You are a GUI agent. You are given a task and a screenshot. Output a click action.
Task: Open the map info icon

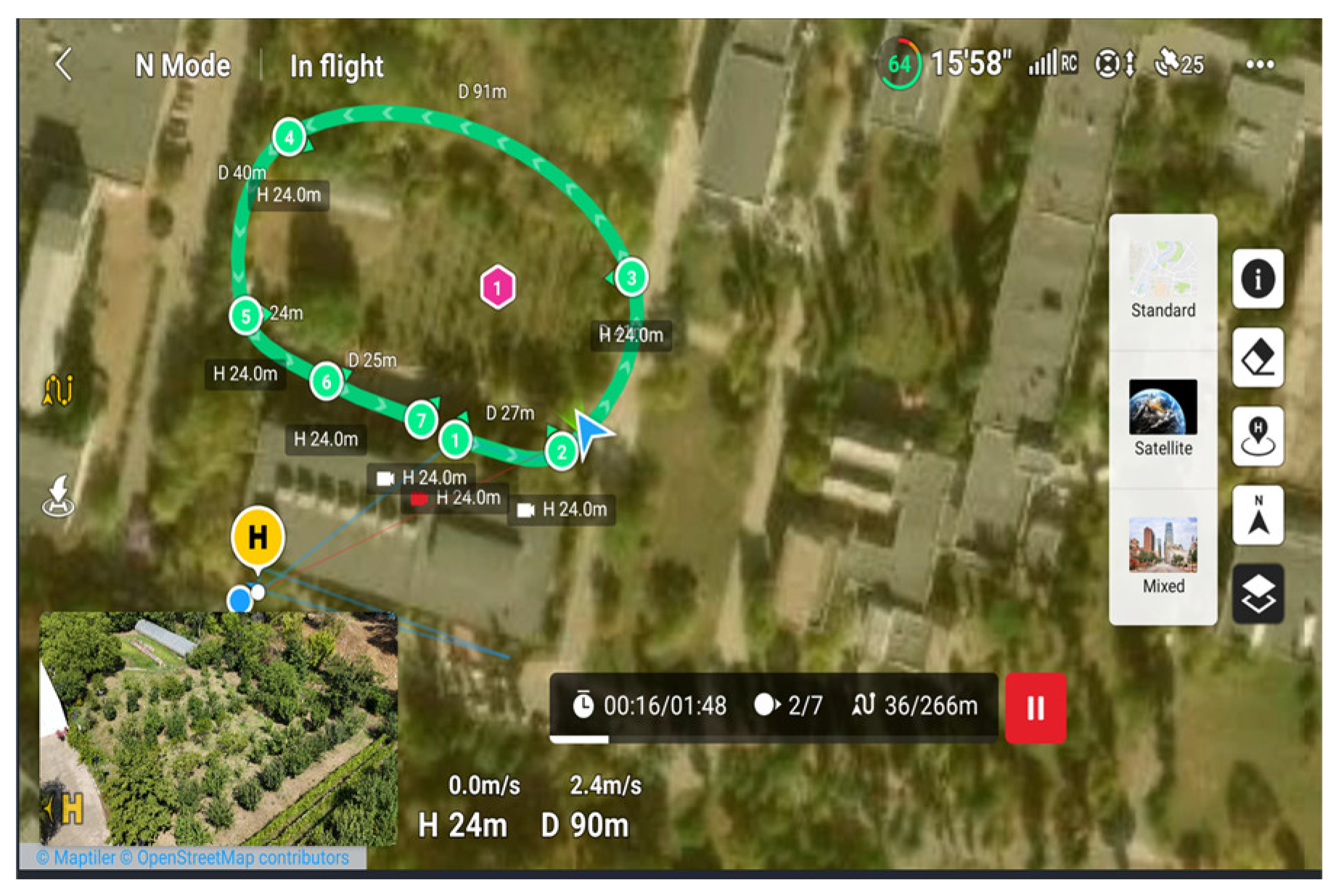1258,279
